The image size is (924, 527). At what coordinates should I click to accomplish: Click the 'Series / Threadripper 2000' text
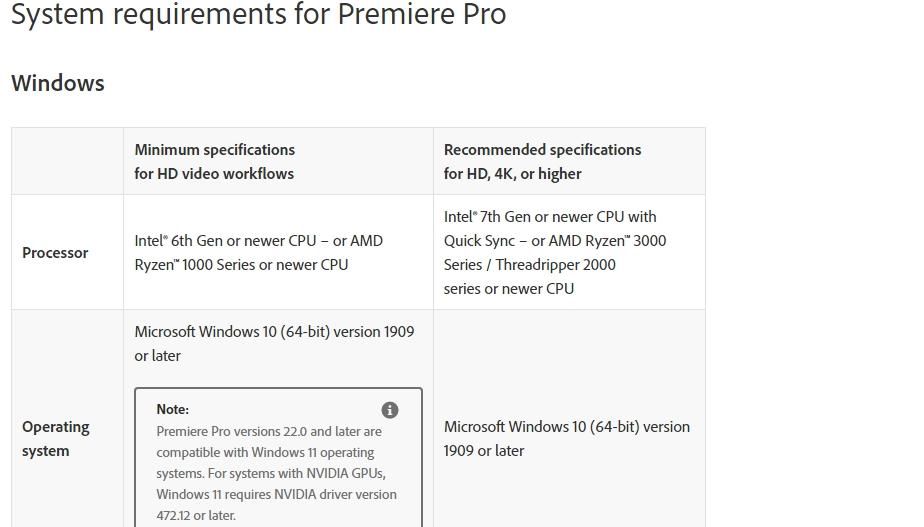tap(530, 265)
